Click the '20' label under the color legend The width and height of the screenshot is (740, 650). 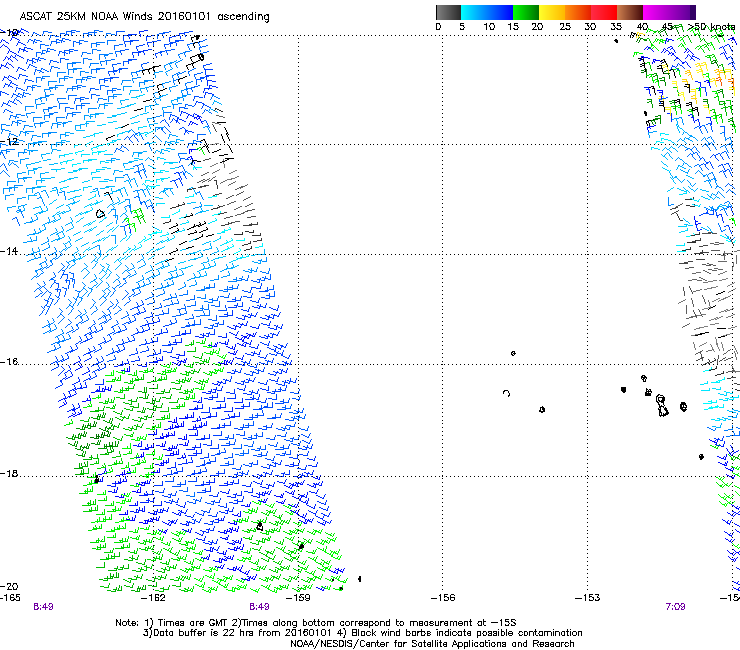tap(537, 27)
